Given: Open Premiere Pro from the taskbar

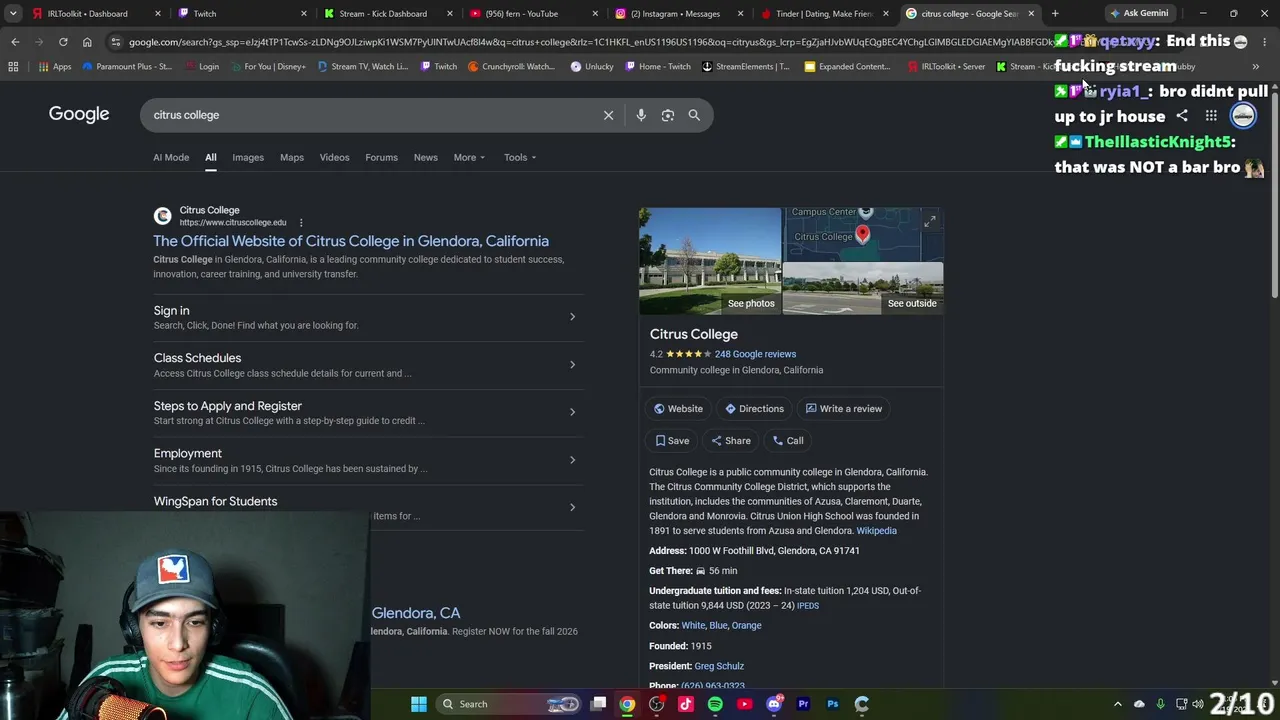Looking at the screenshot, I should tap(803, 704).
